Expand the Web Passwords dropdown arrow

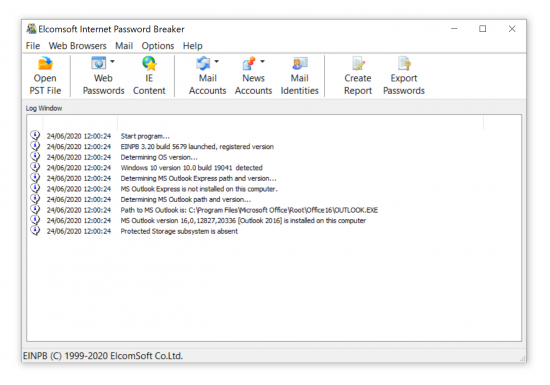pos(112,61)
